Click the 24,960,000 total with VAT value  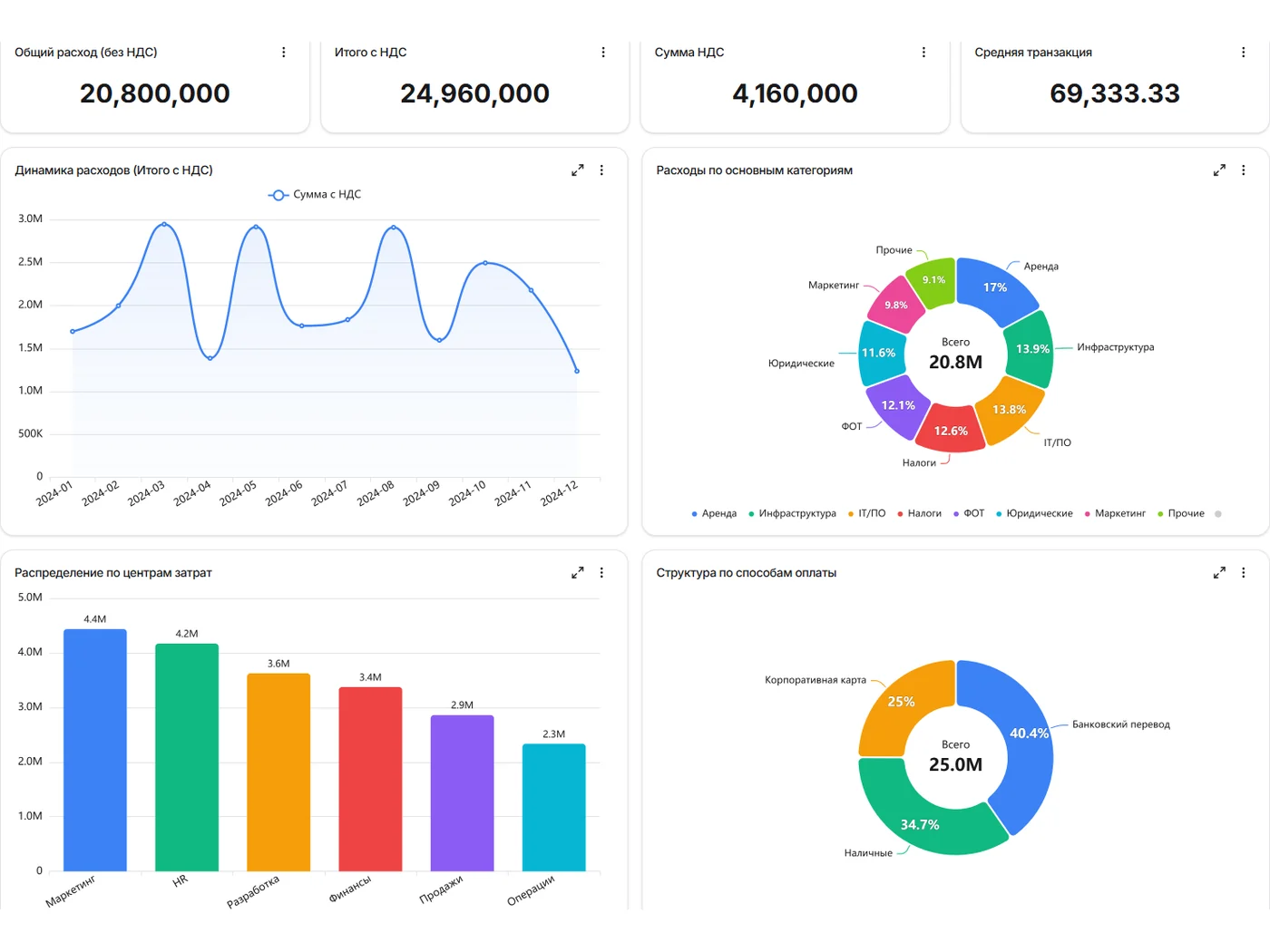475,93
